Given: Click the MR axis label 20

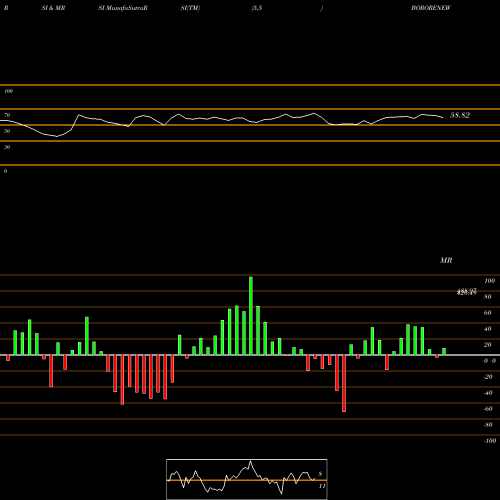Looking at the screenshot, I should pos(488,345).
